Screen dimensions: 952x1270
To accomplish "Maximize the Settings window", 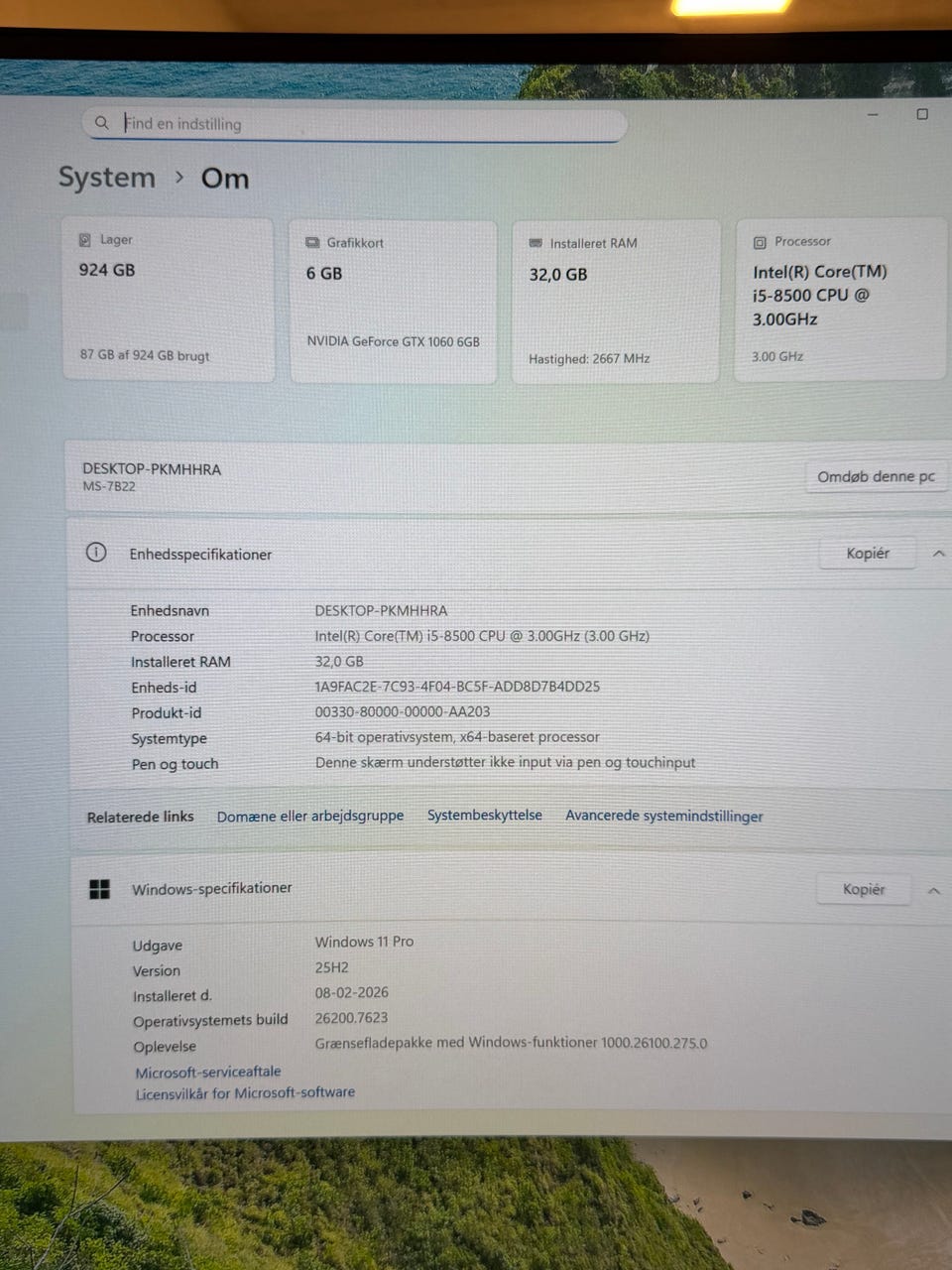I will pos(922,114).
